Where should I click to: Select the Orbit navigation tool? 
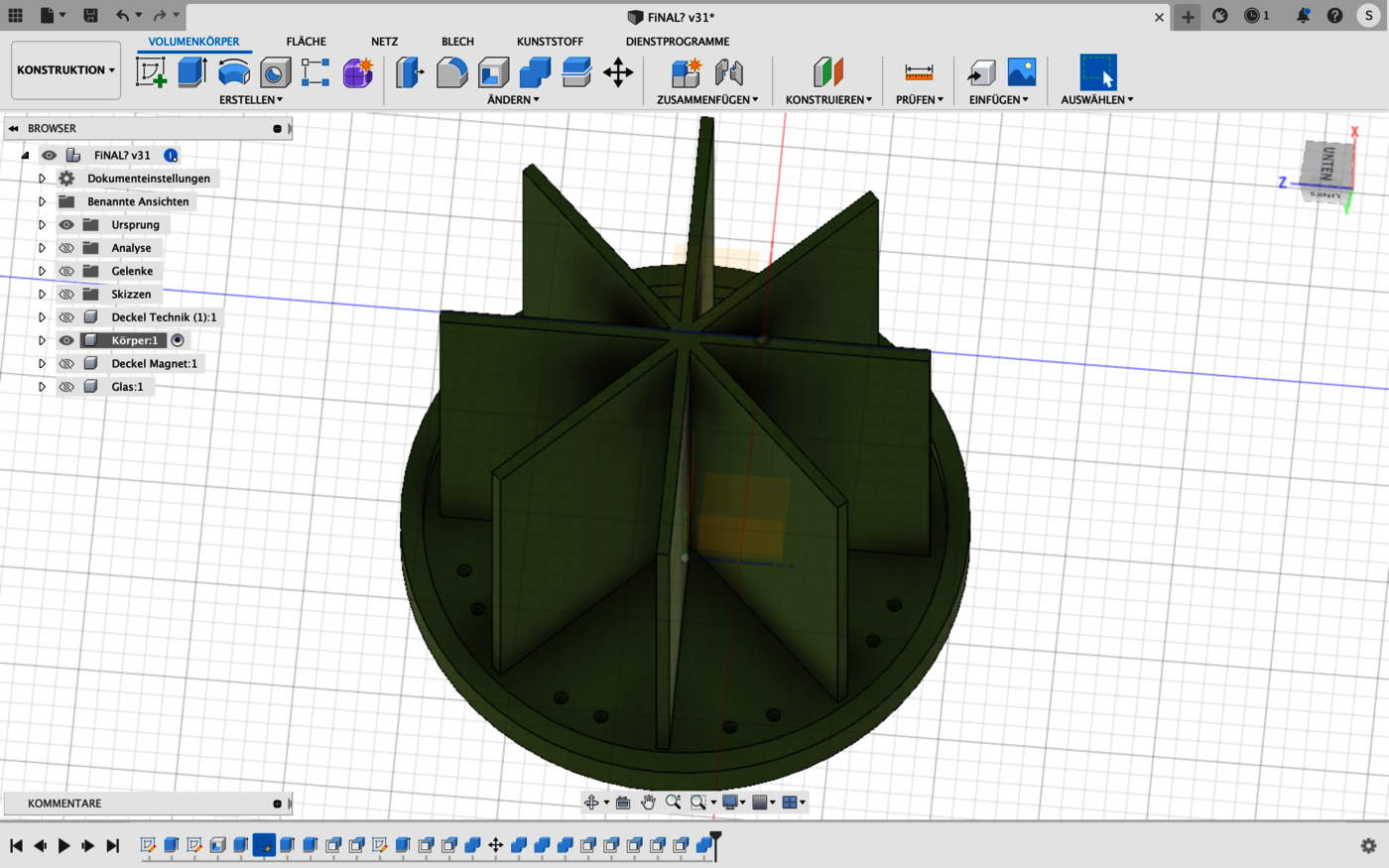coord(591,803)
